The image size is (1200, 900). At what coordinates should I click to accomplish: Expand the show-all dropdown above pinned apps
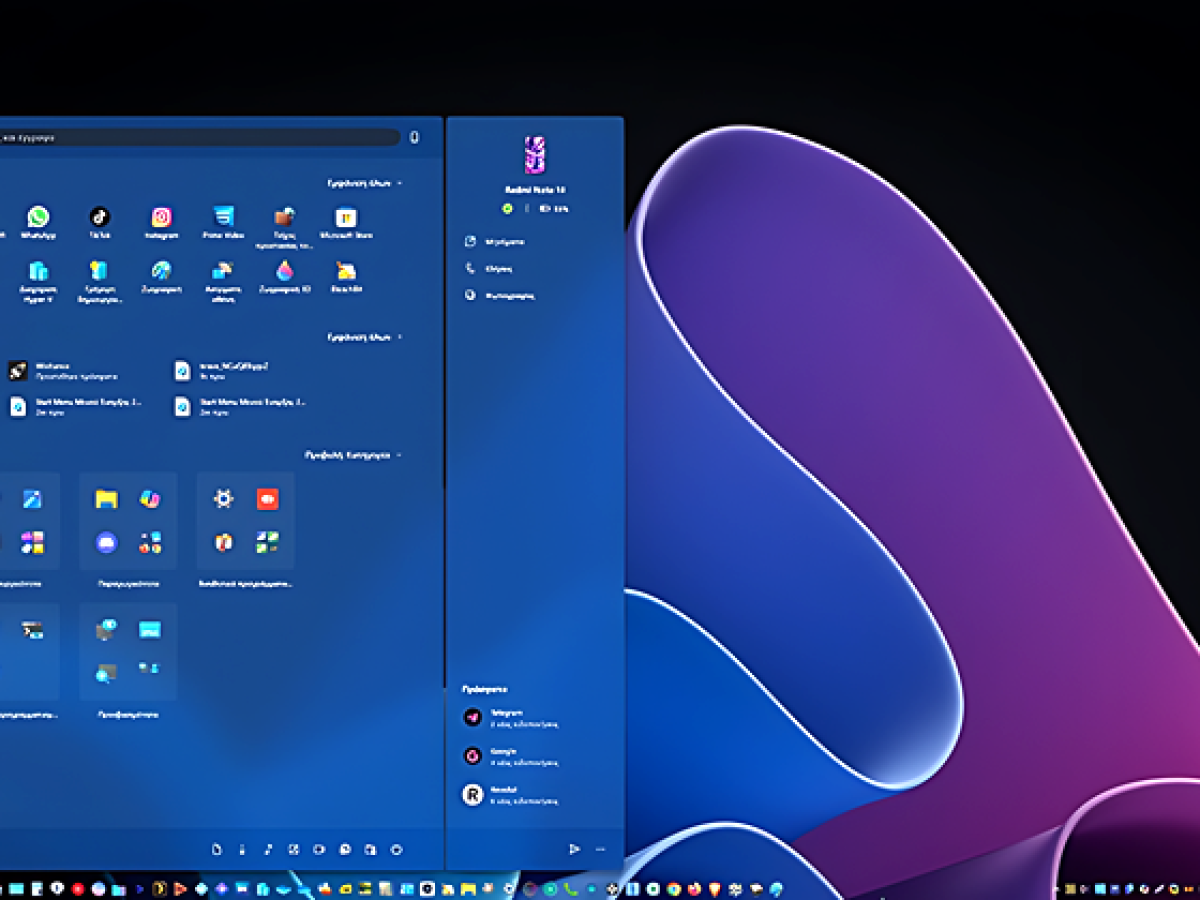(x=365, y=183)
